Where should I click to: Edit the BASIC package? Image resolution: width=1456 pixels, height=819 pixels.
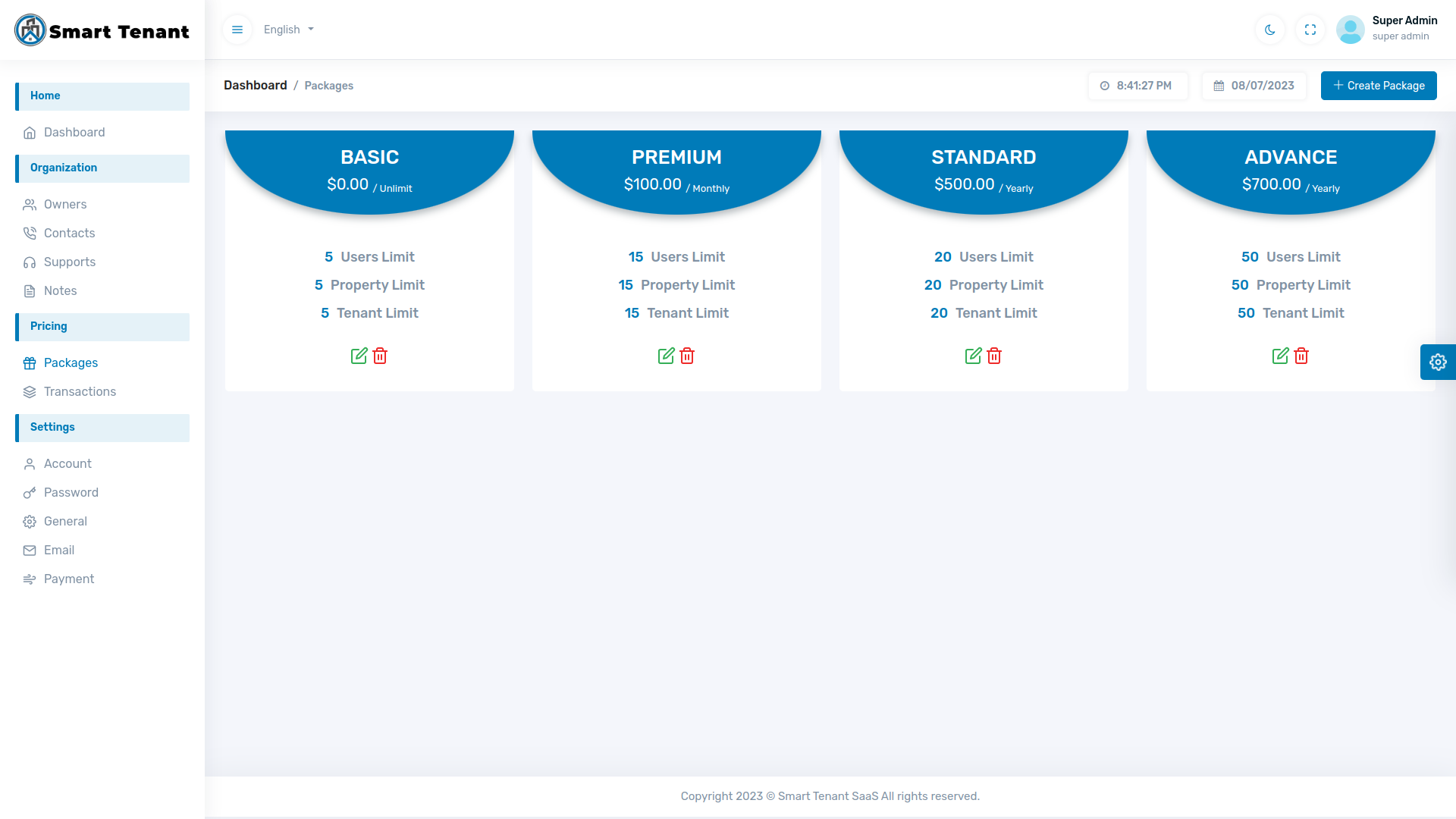[x=359, y=356]
